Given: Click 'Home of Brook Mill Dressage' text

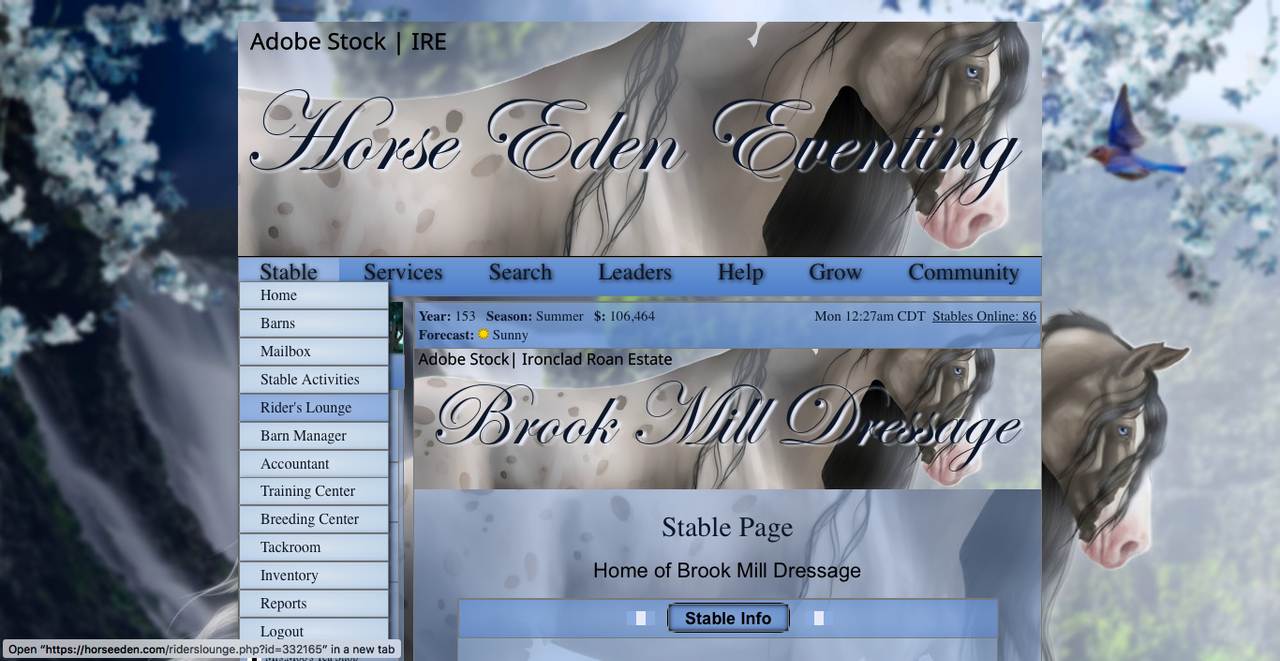Looking at the screenshot, I should (727, 571).
